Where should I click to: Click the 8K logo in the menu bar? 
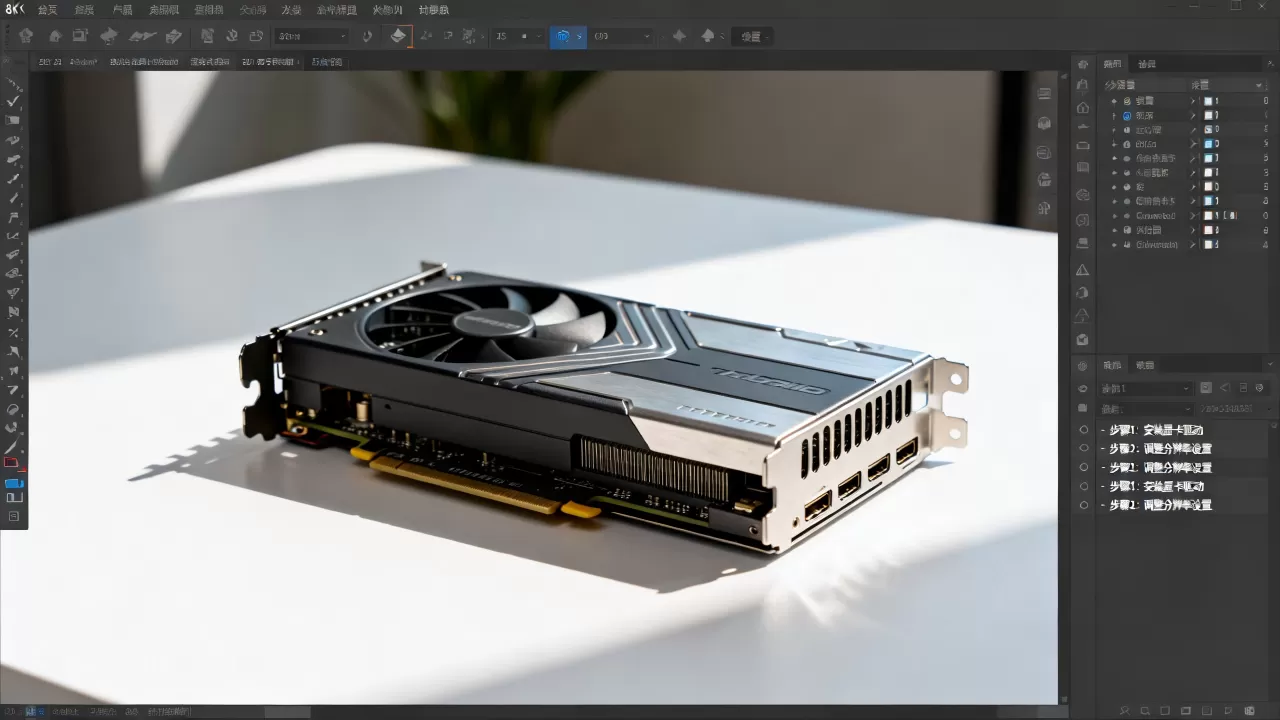[x=15, y=9]
